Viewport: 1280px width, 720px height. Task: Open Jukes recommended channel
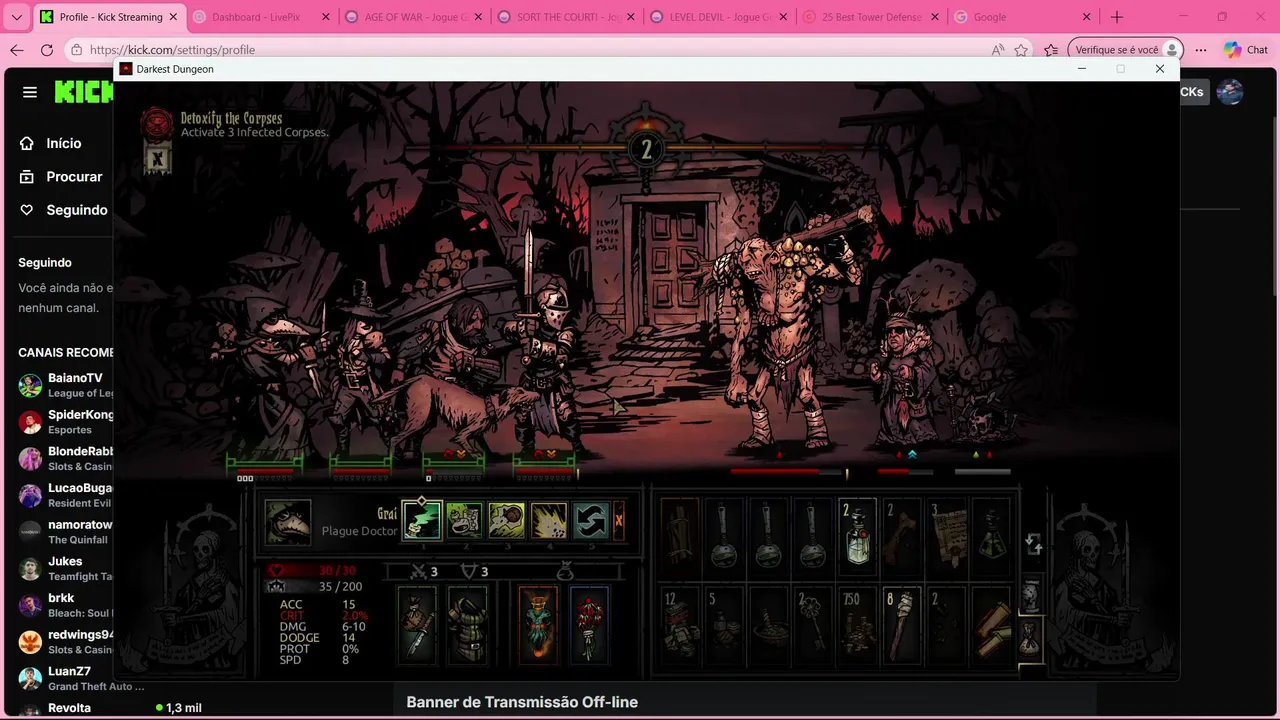click(63, 568)
